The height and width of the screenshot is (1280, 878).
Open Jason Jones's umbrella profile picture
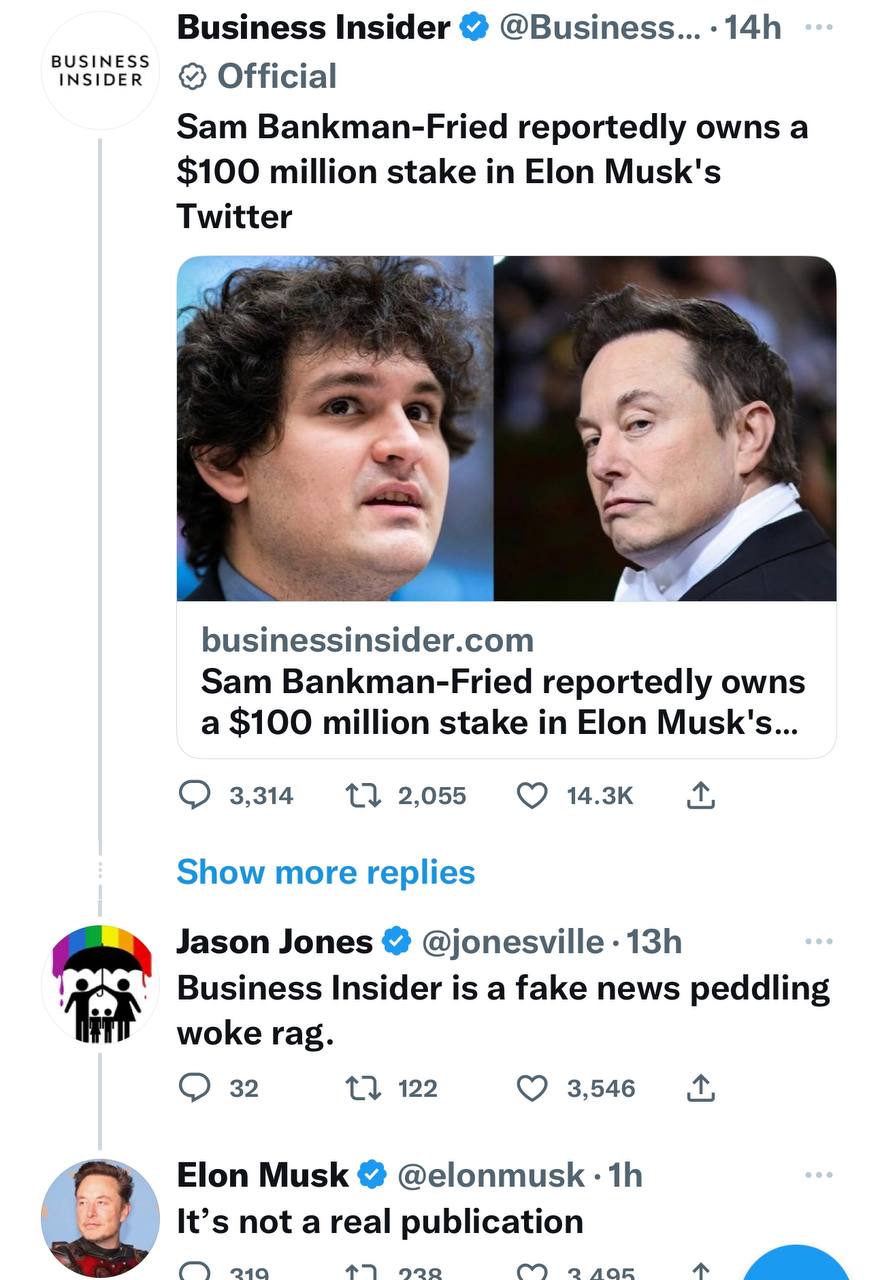pyautogui.click(x=99, y=985)
